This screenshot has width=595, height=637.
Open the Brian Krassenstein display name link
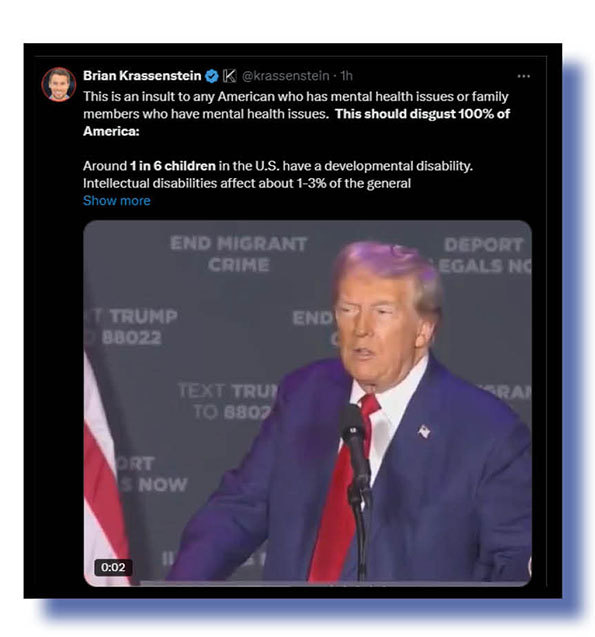(142, 76)
